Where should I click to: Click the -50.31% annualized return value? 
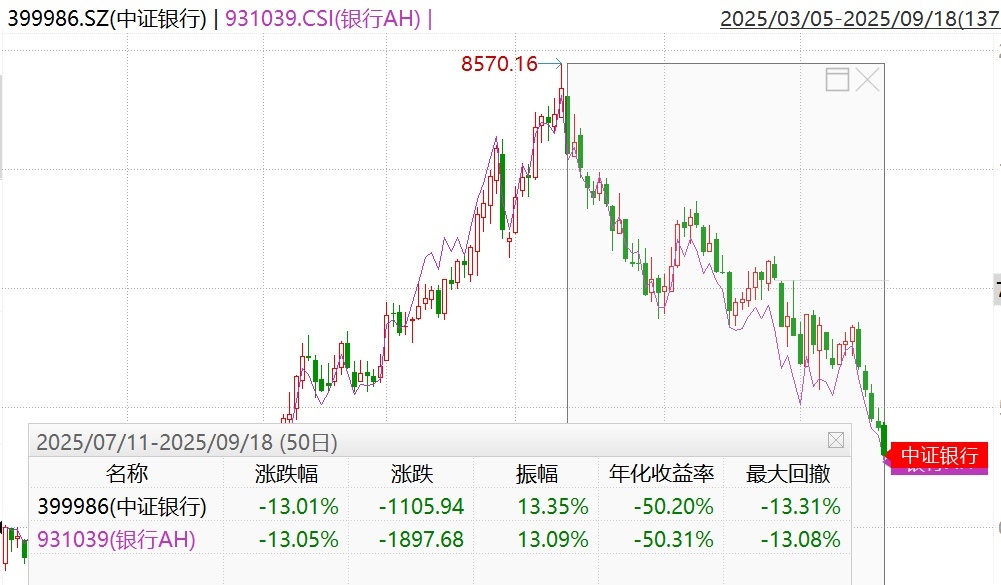tap(673, 540)
